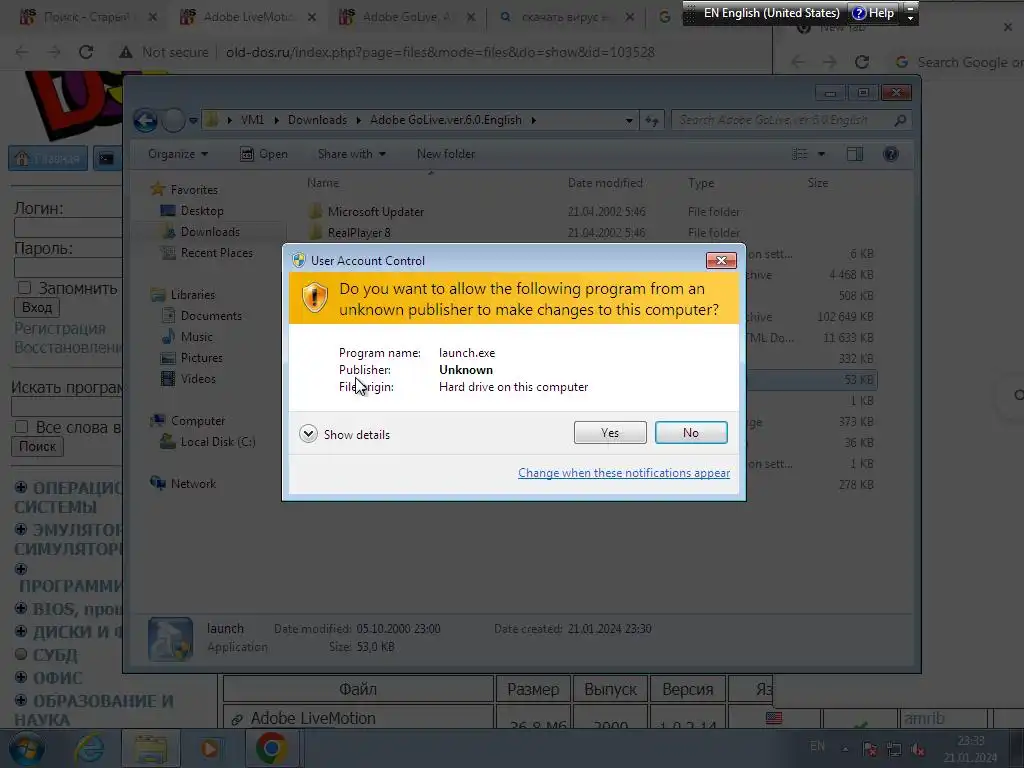This screenshot has height=768, width=1024.
Task: Click the UAC shield warning icon
Action: 315,298
